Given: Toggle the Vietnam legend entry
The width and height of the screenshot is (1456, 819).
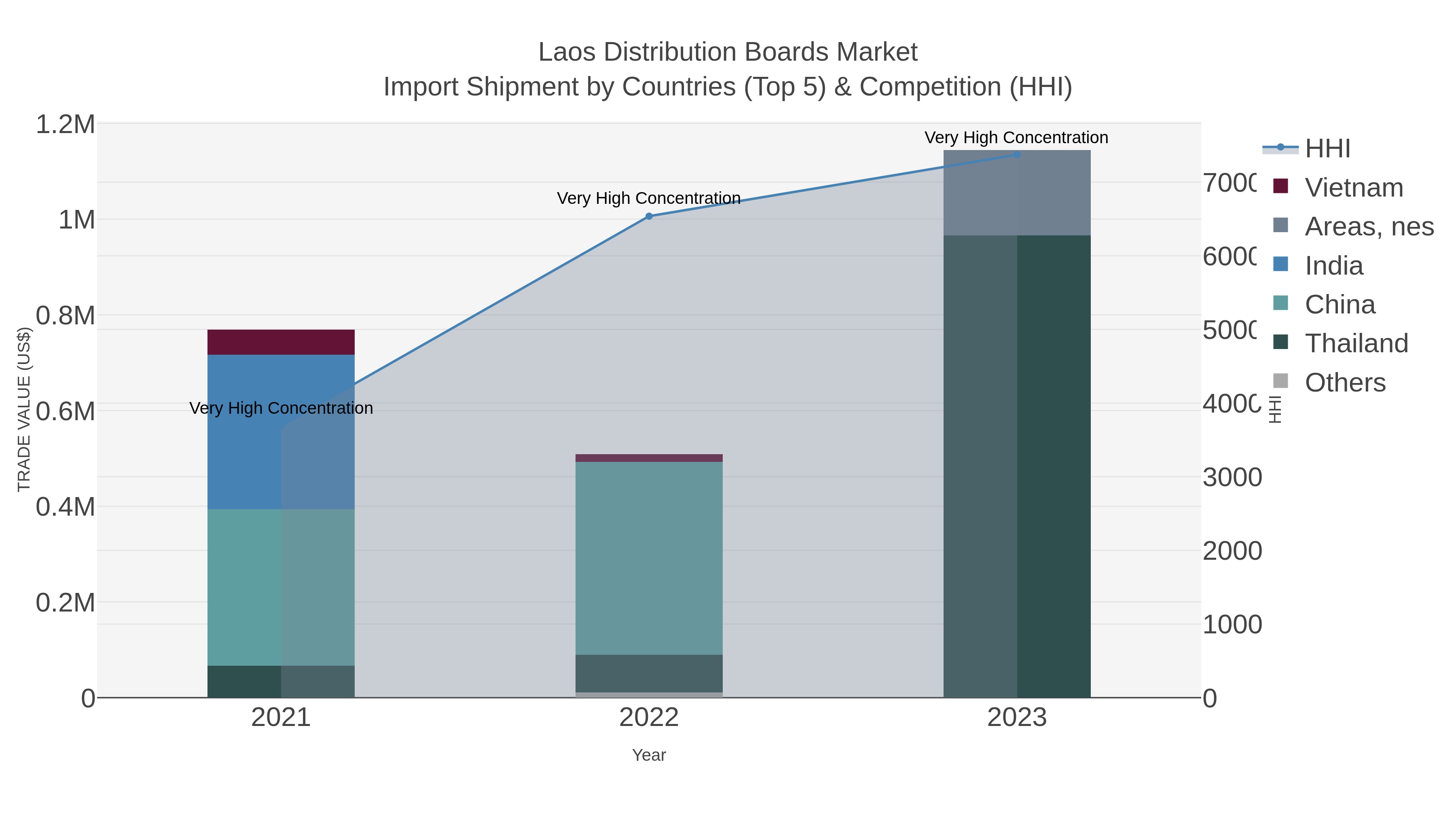Looking at the screenshot, I should (1338, 187).
